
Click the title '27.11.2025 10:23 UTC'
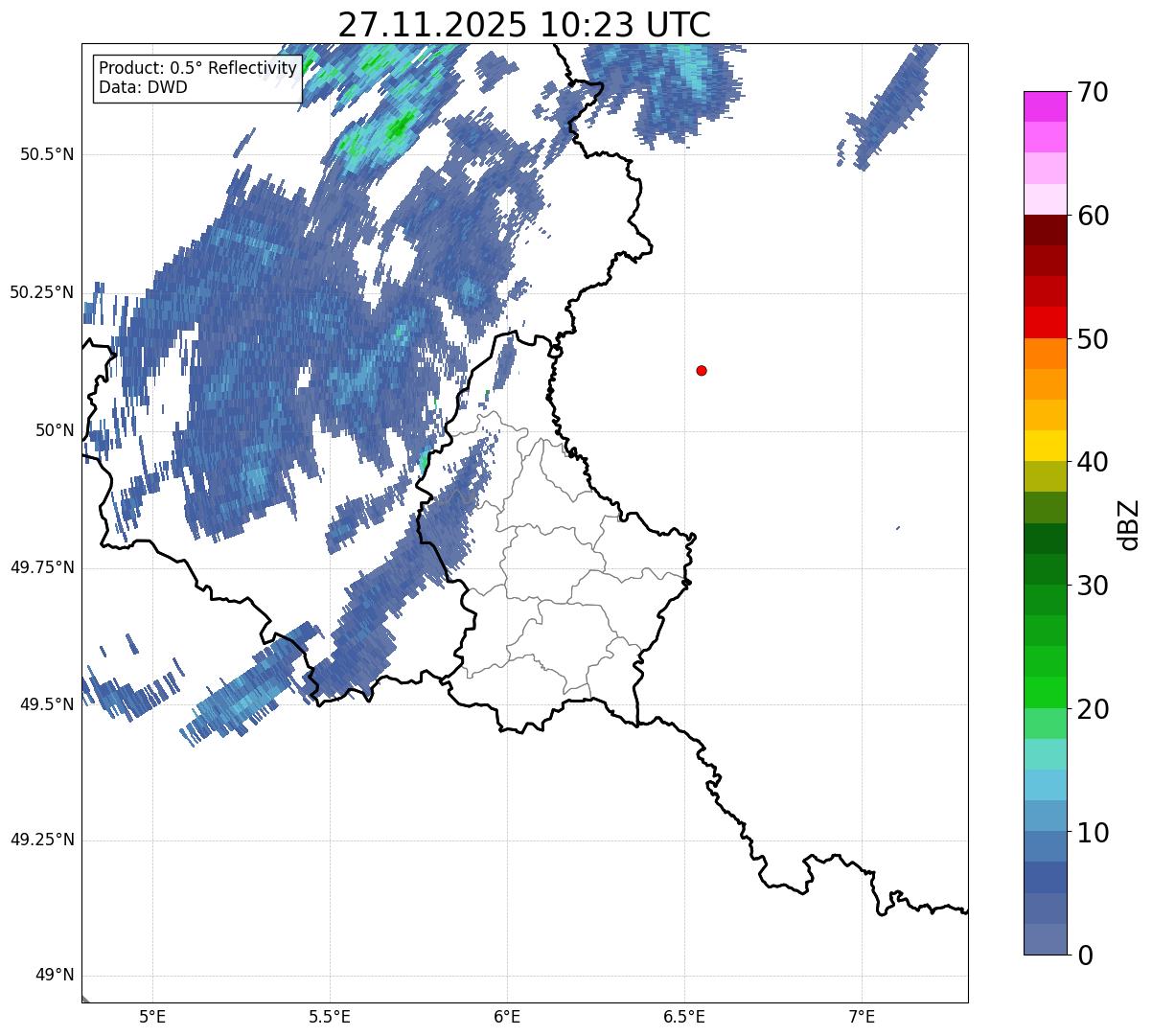tap(524, 25)
